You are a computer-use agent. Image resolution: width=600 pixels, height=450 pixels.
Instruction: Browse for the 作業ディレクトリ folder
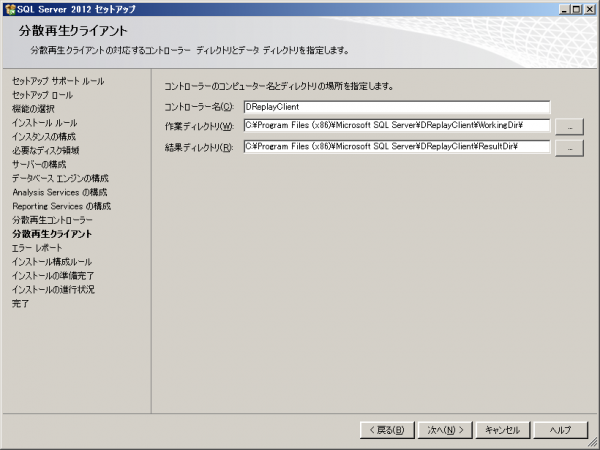pyautogui.click(x=568, y=127)
